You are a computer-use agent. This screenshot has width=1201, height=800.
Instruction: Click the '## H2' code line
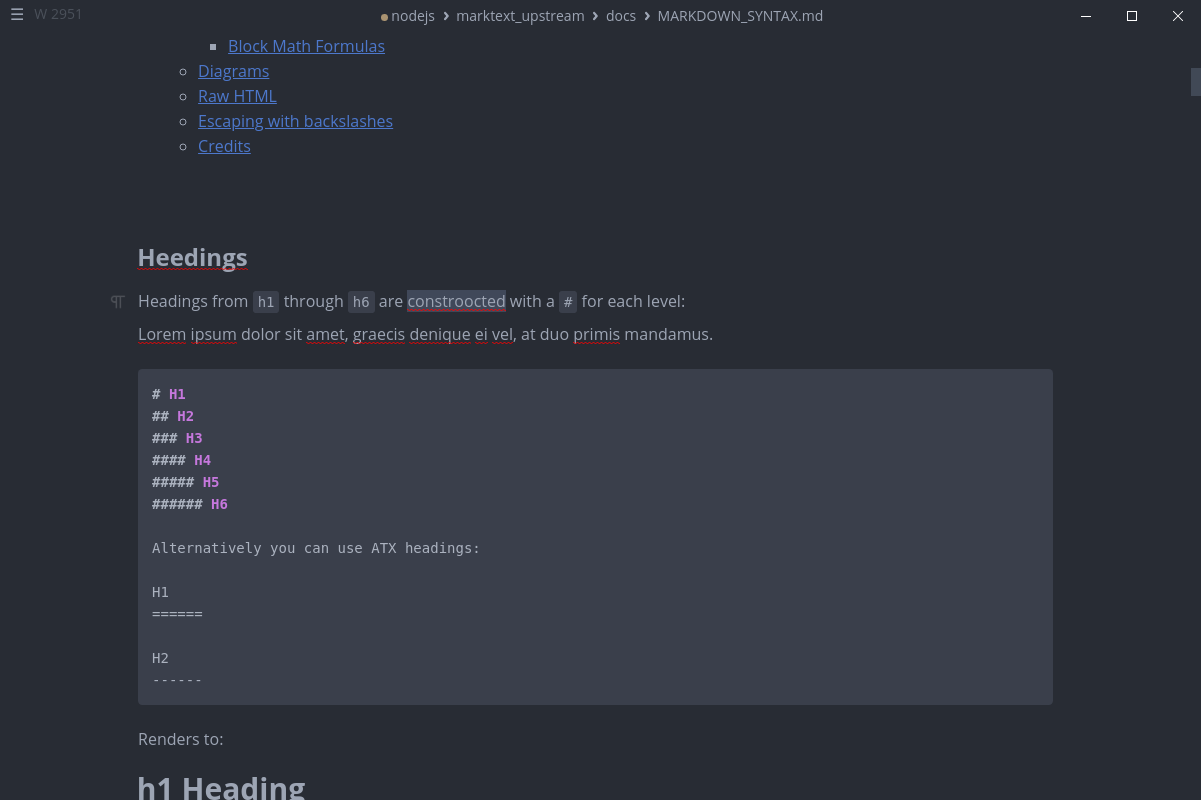[173, 416]
